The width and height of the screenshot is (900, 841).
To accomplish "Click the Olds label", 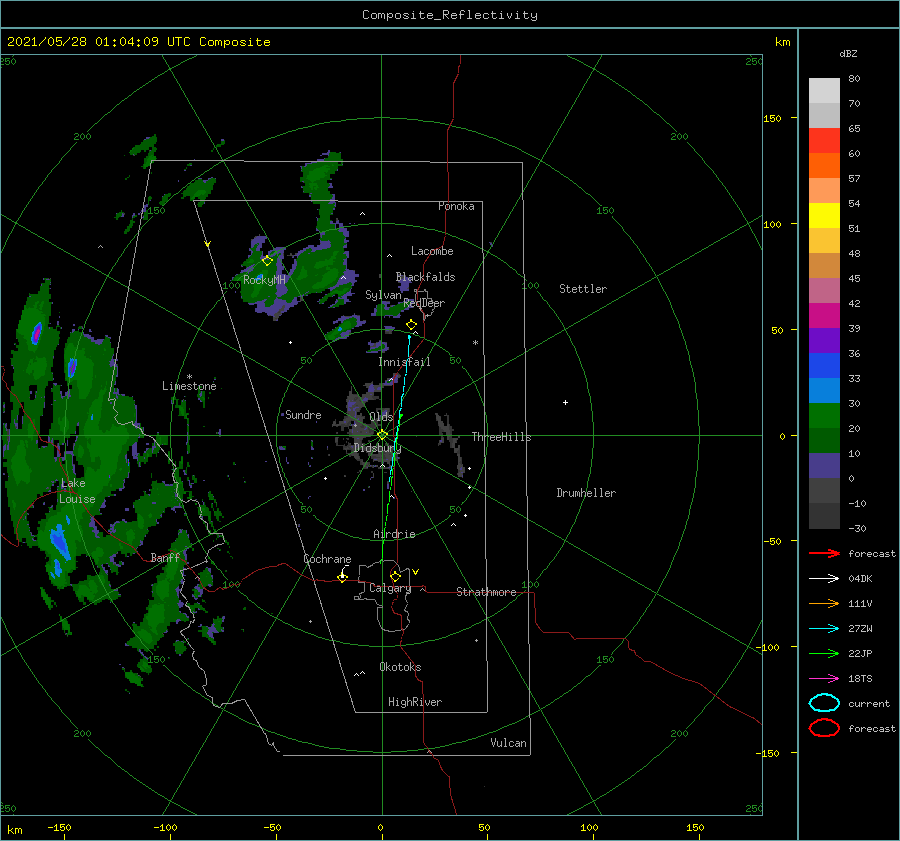I will click(381, 417).
